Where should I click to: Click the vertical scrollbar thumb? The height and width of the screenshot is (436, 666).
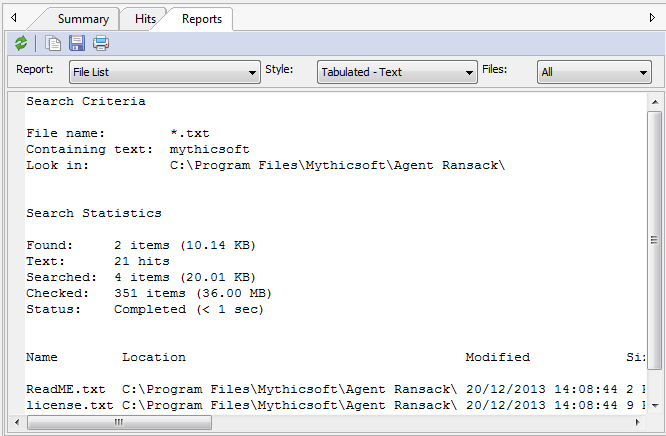coord(654,240)
